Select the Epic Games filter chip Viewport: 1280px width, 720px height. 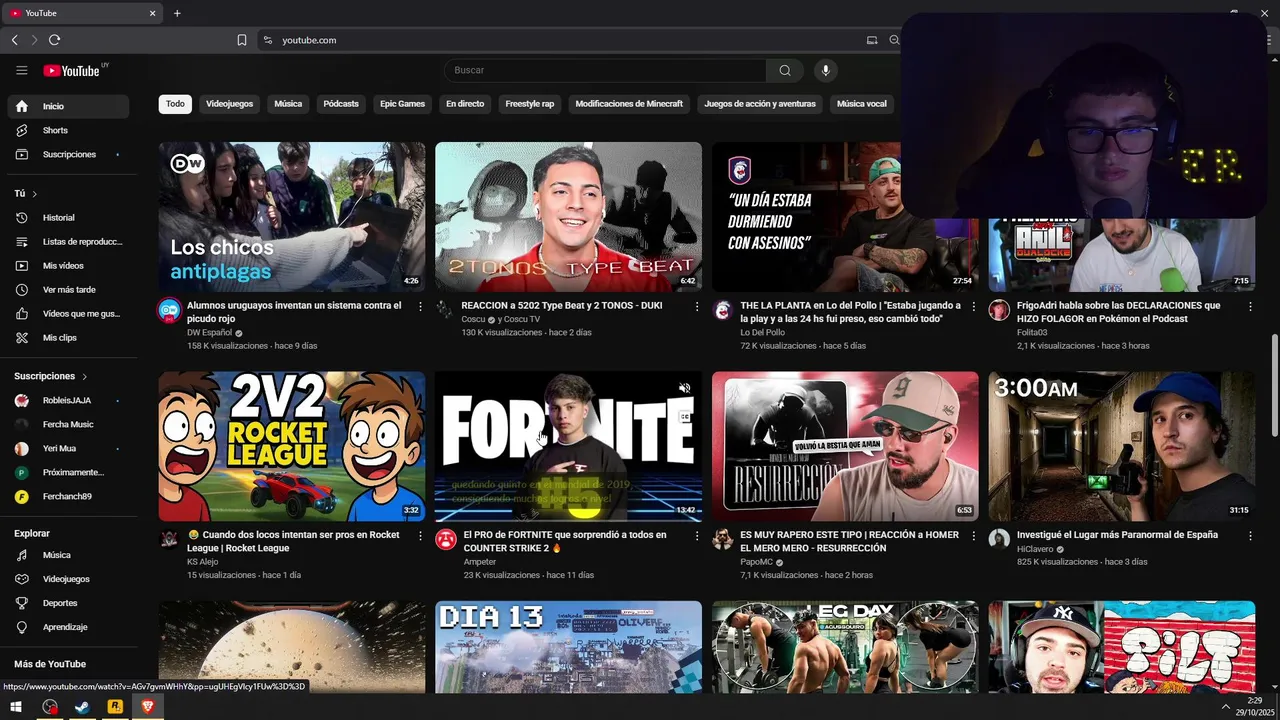click(402, 104)
